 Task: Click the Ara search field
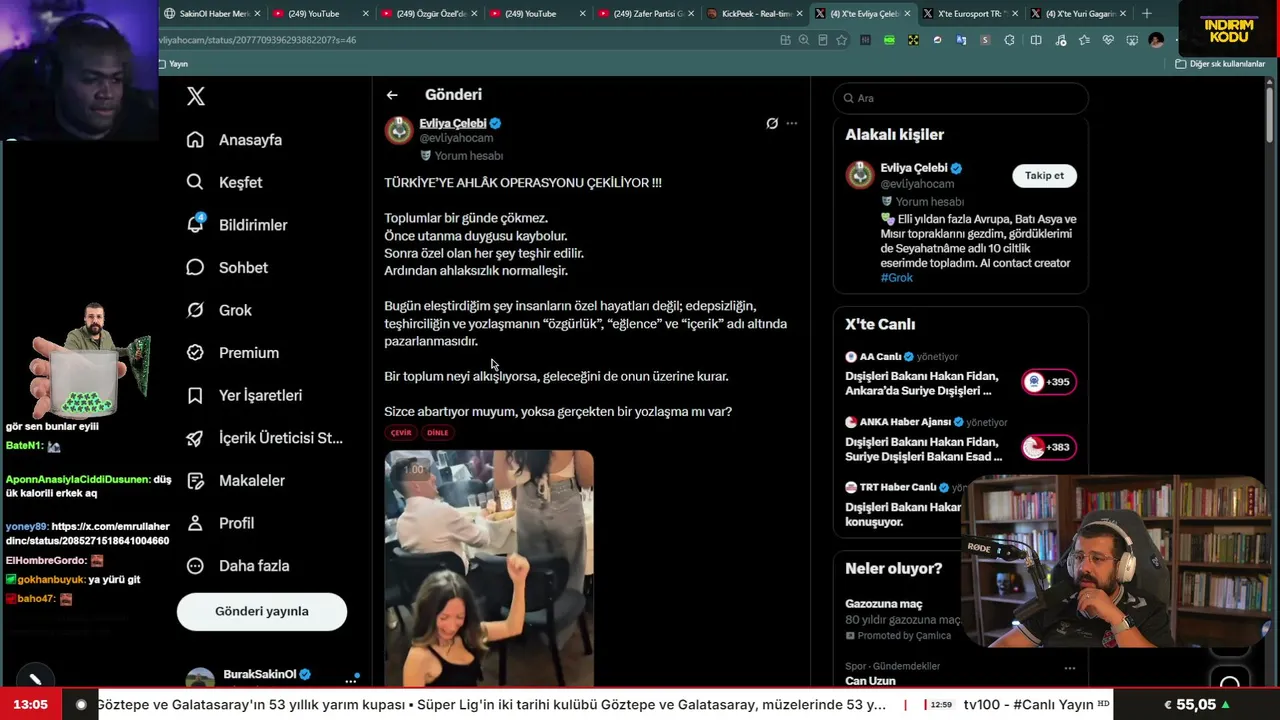960,98
